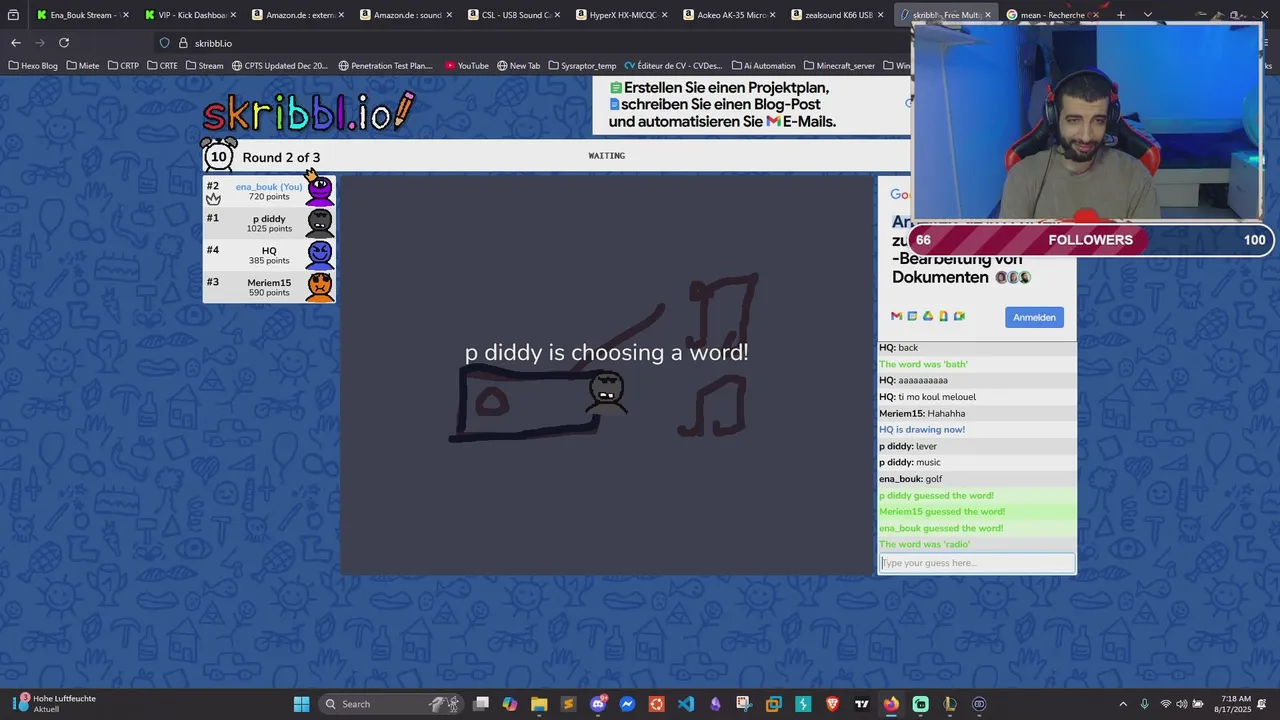Open the Task View taskbar icon

coord(481,704)
